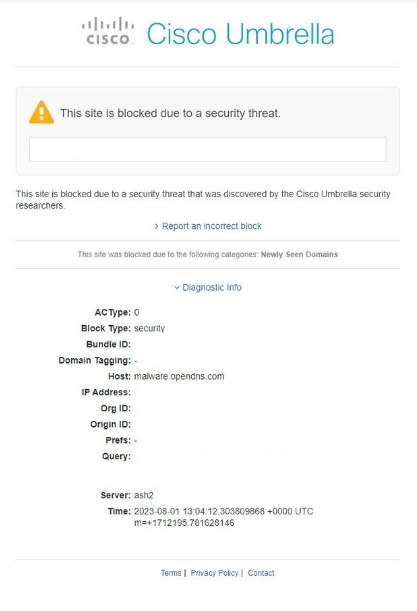Click the Block Type security value

coord(150,328)
